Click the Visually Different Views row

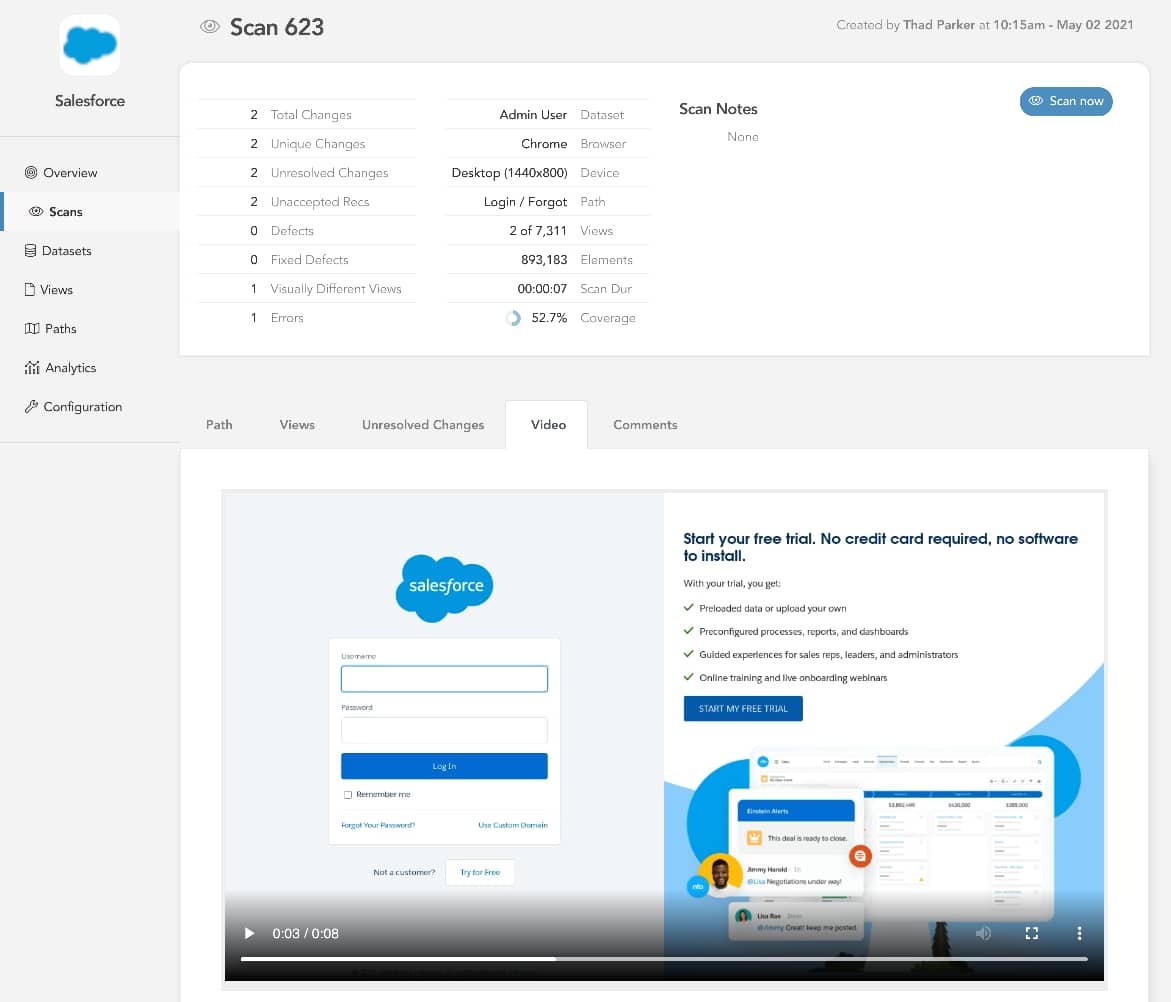306,289
